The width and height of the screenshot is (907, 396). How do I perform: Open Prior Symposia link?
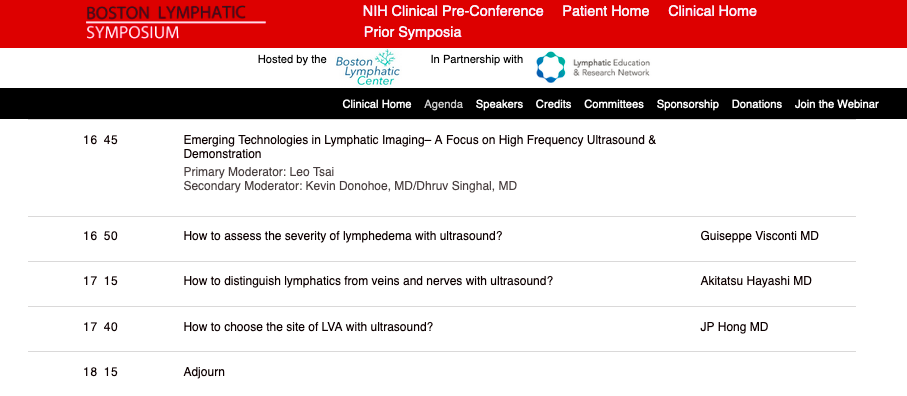412,32
